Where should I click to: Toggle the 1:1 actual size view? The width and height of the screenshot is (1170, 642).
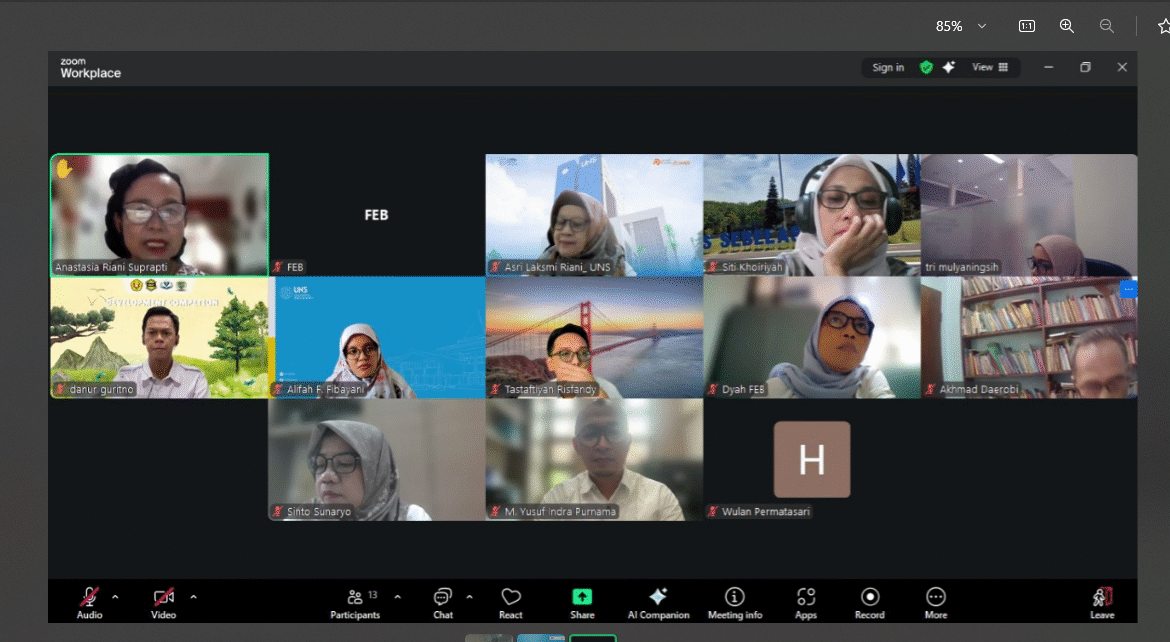tap(1026, 26)
